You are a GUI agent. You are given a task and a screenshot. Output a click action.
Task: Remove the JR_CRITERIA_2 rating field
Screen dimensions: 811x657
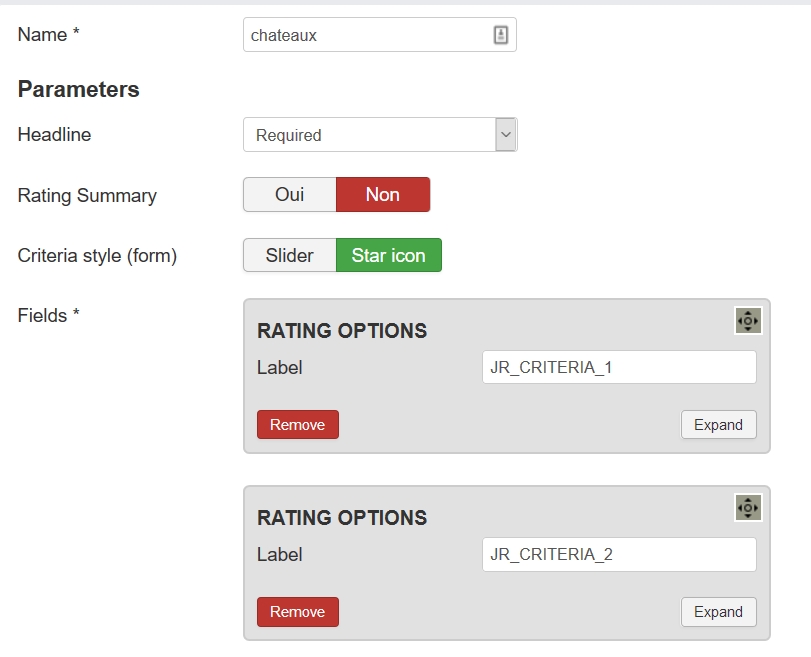tap(298, 612)
